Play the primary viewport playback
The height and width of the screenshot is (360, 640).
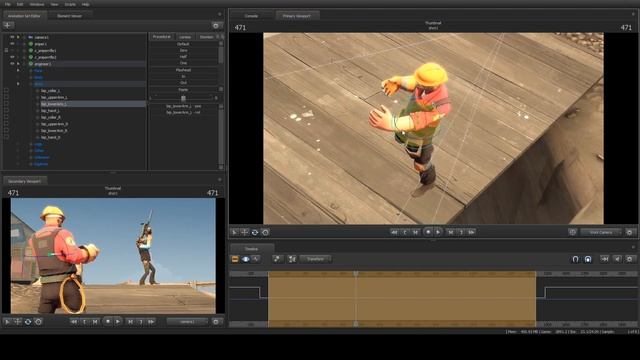coord(438,232)
